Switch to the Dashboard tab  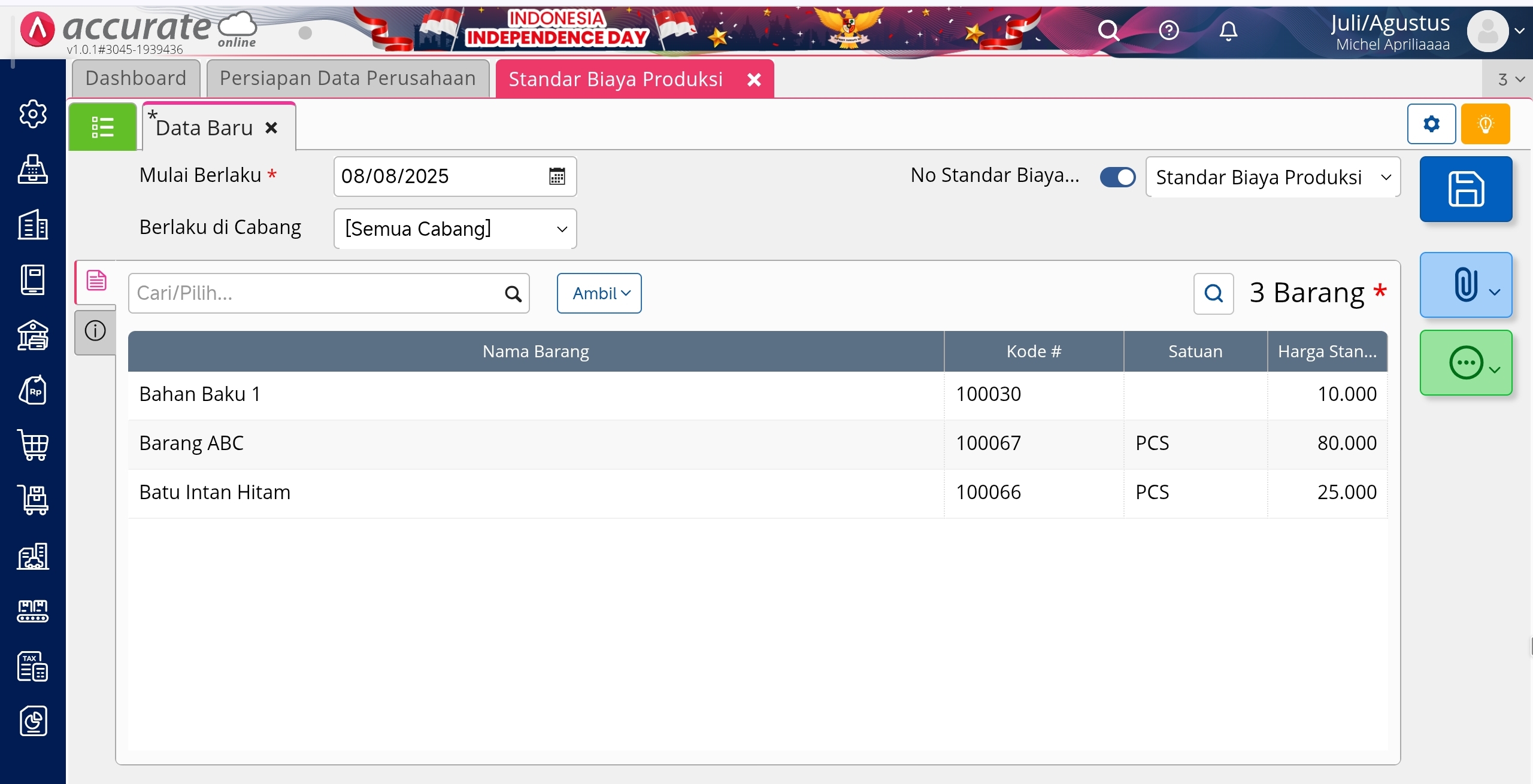(x=136, y=78)
